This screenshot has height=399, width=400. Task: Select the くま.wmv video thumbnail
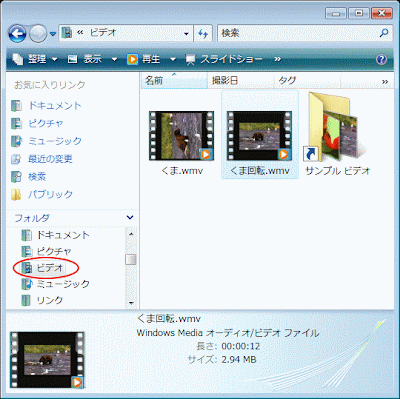pos(181,136)
